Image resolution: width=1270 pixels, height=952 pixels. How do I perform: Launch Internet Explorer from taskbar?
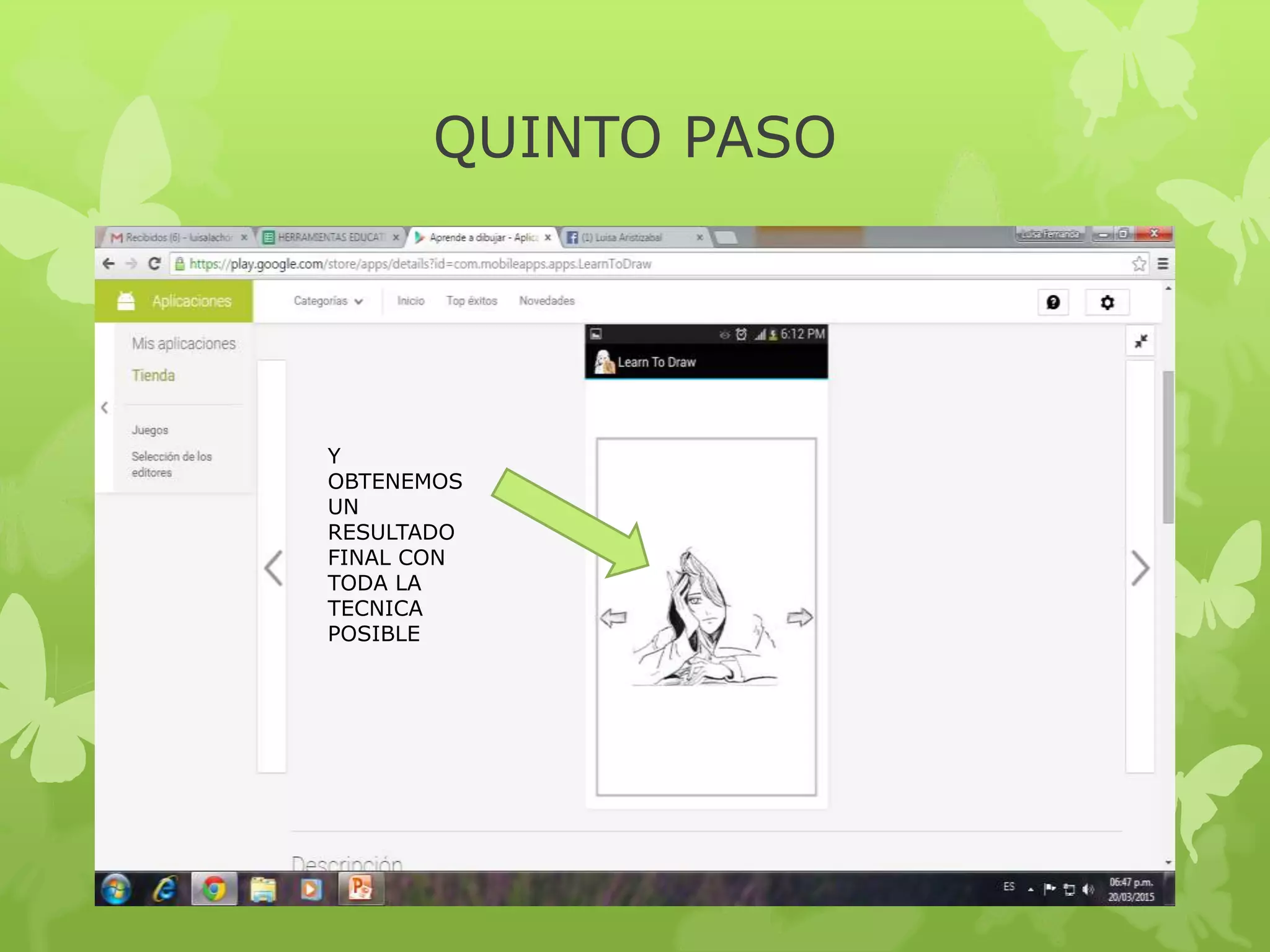[165, 890]
